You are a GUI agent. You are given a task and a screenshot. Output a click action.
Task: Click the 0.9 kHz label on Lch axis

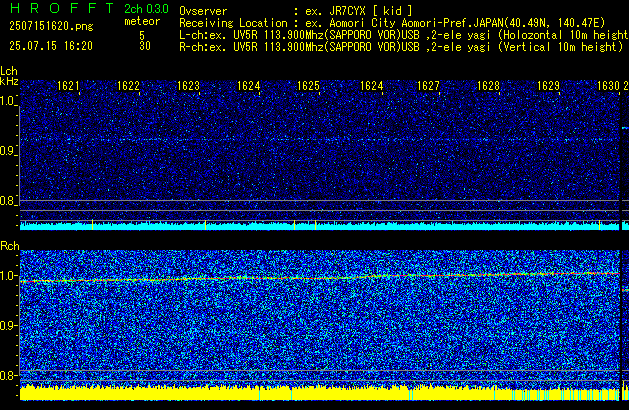coord(8,151)
